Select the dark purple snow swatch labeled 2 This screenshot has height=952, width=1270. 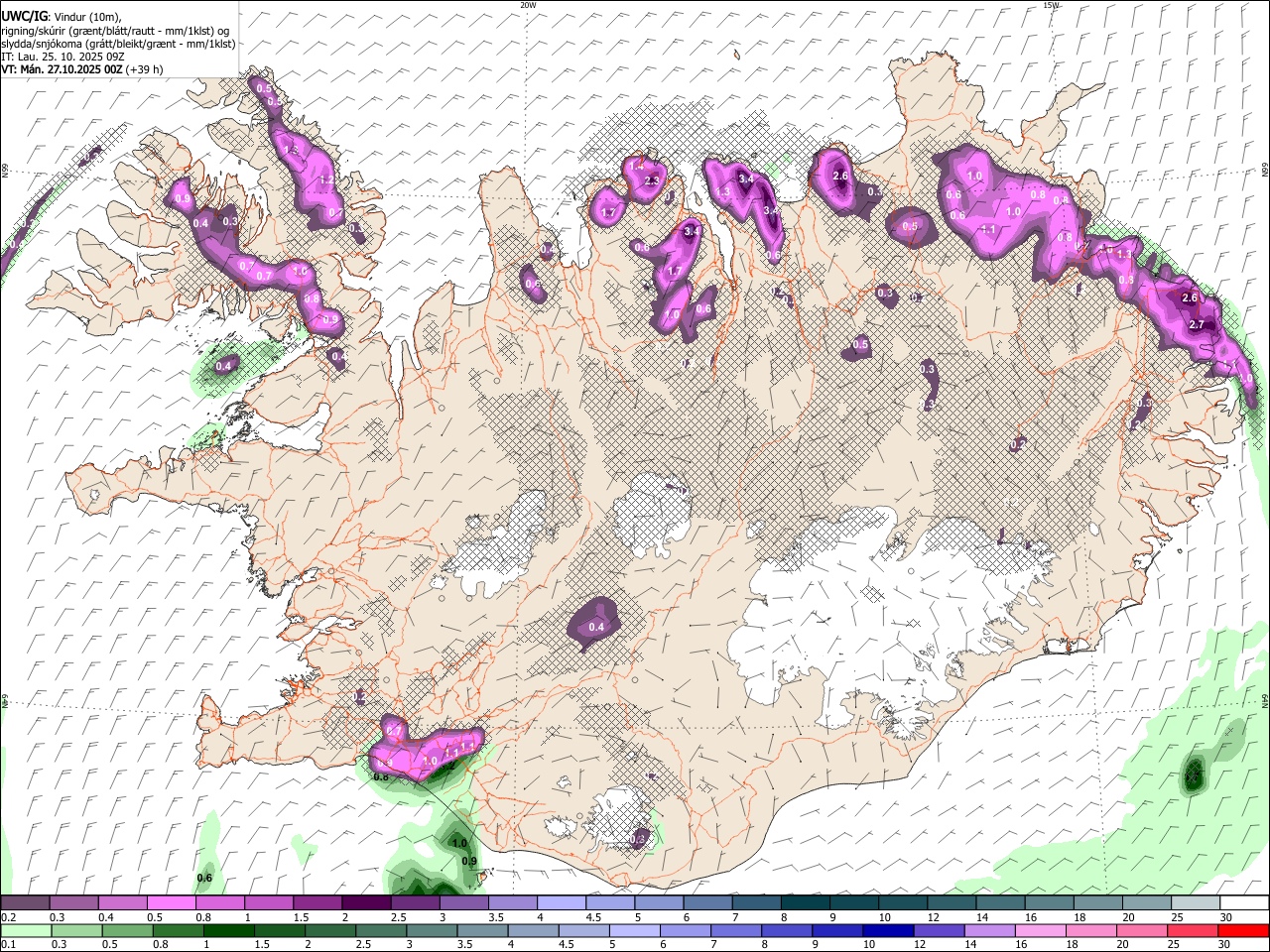366,902
